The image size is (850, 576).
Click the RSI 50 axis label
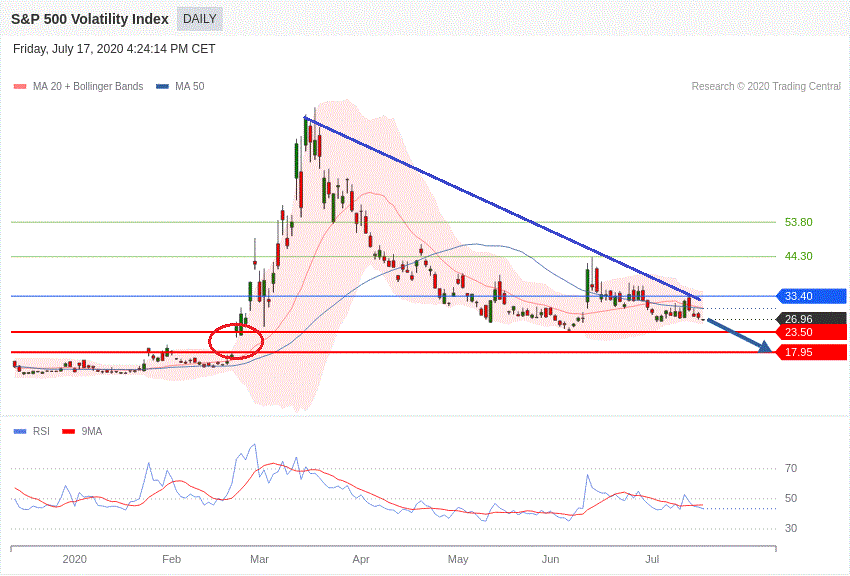[791, 499]
